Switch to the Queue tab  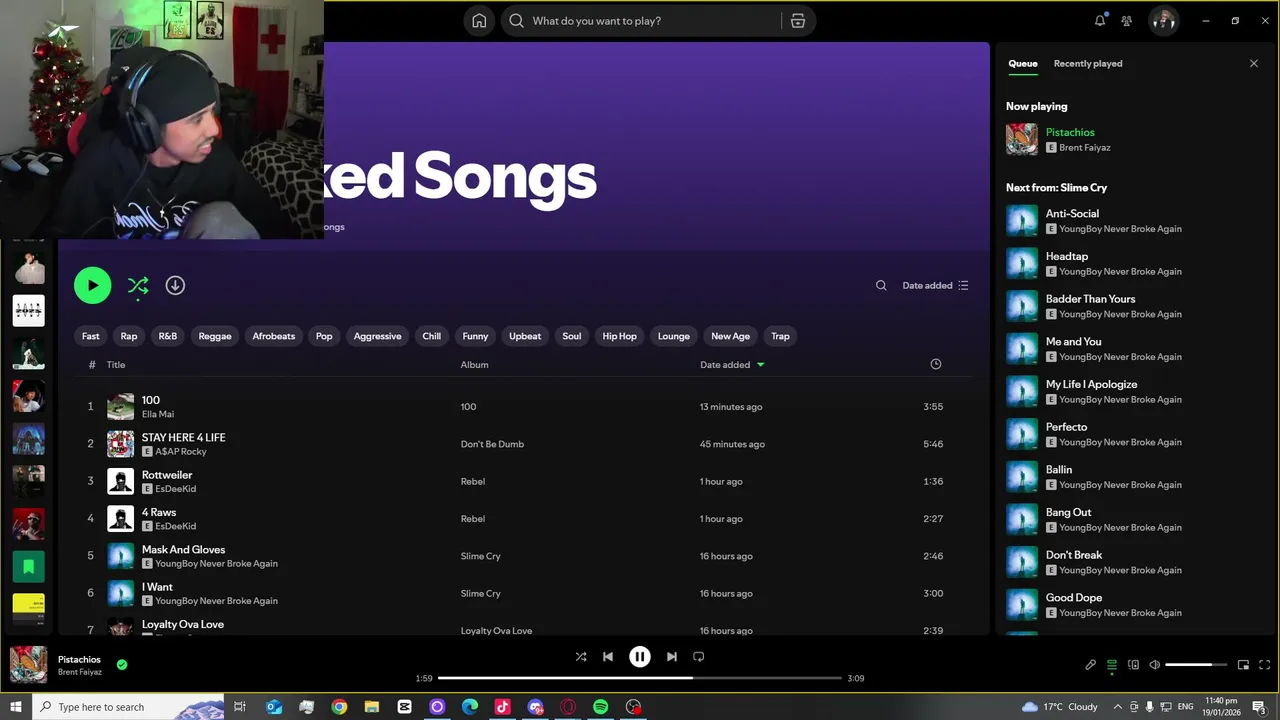click(1023, 64)
